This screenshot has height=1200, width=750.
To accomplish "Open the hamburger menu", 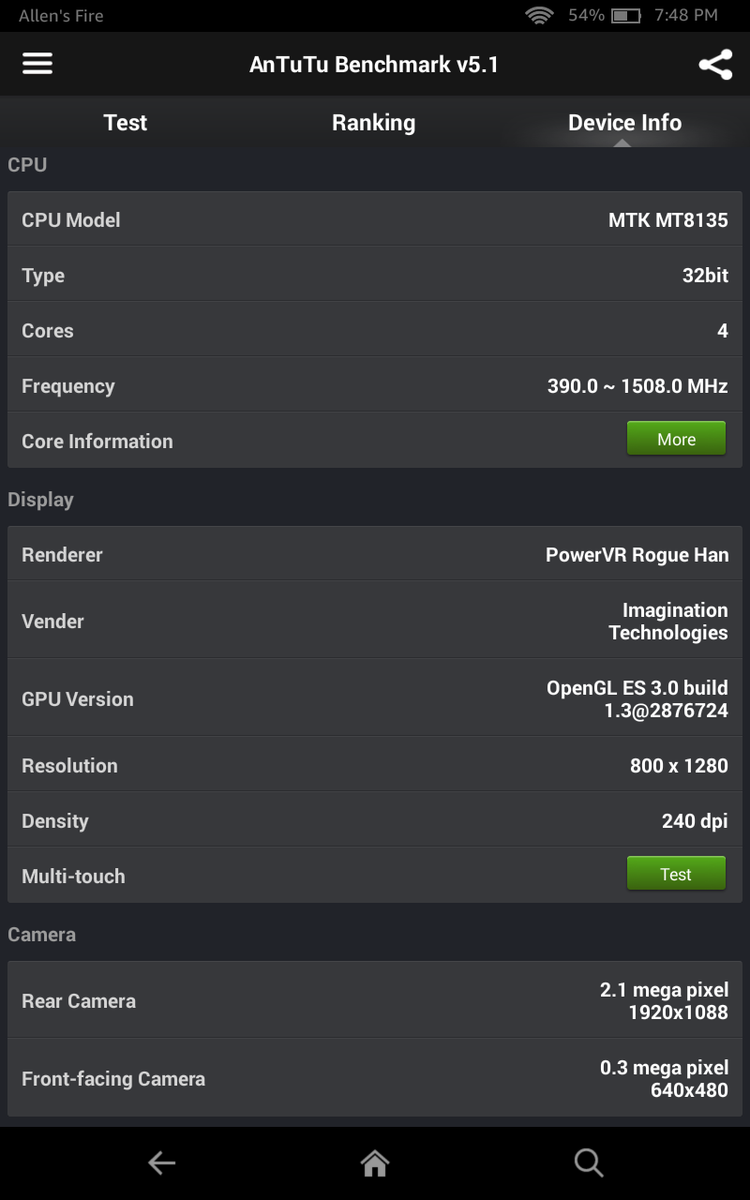I will pos(38,64).
